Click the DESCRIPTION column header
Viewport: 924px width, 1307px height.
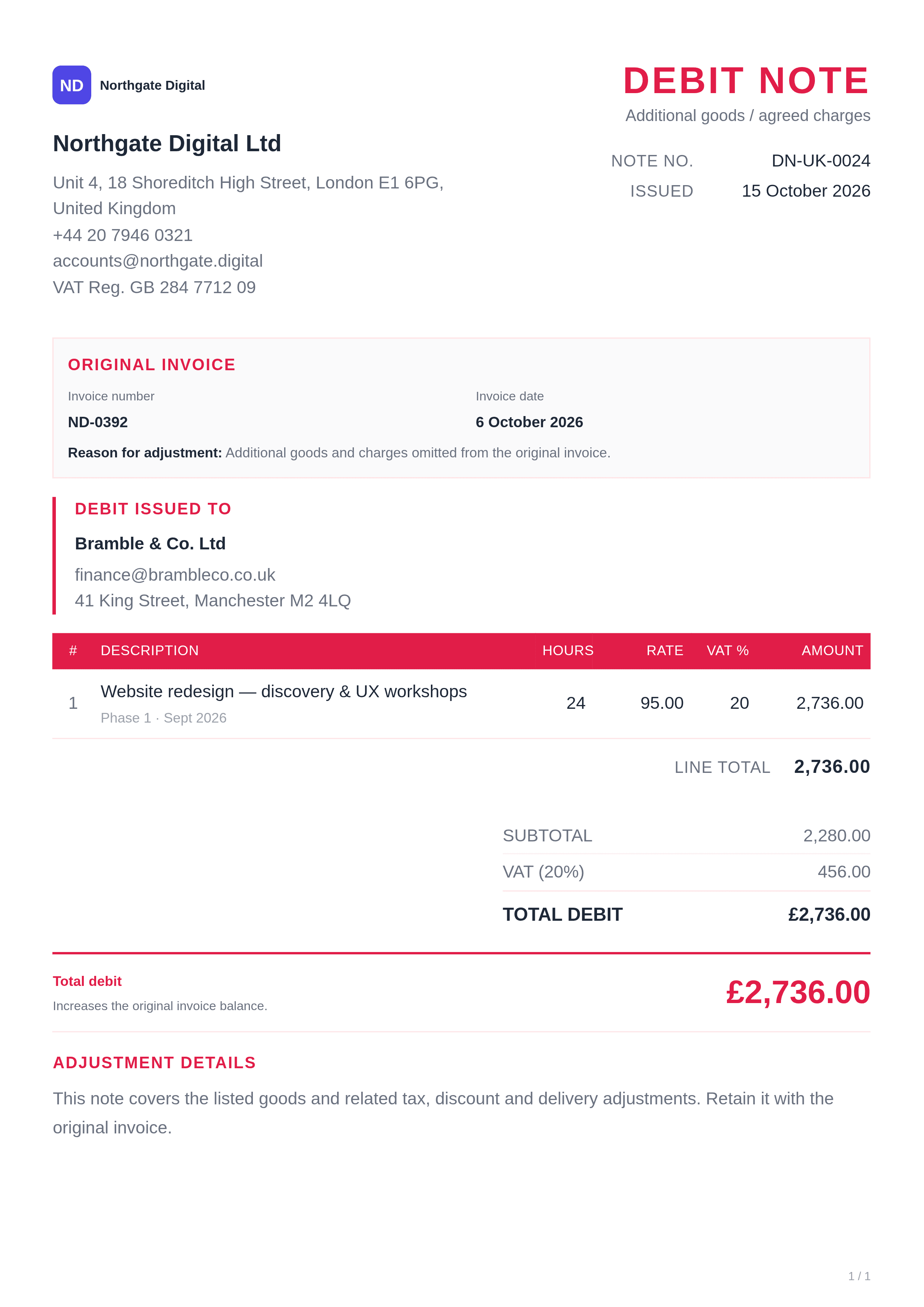click(x=150, y=650)
